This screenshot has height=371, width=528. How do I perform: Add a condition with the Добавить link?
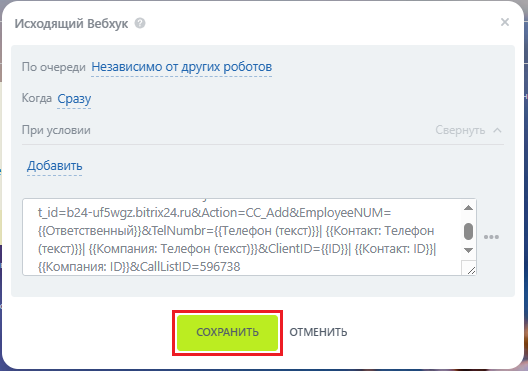[x=55, y=166]
